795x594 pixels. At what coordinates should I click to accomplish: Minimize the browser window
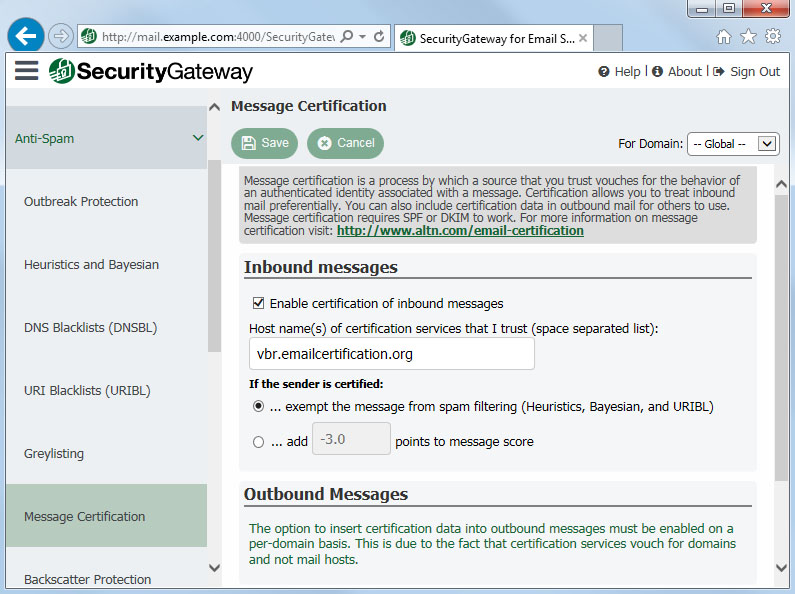tap(702, 9)
